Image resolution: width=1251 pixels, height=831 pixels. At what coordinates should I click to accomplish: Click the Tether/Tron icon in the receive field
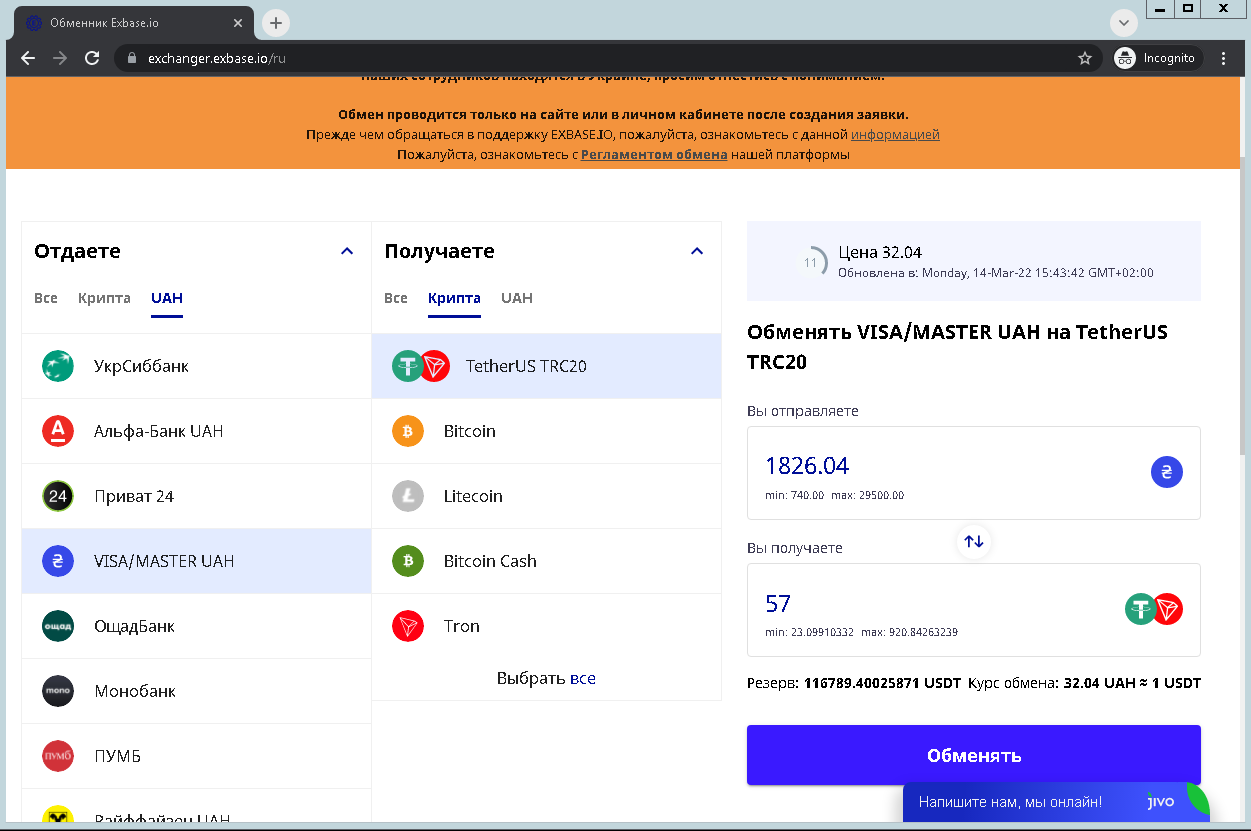(1154, 609)
